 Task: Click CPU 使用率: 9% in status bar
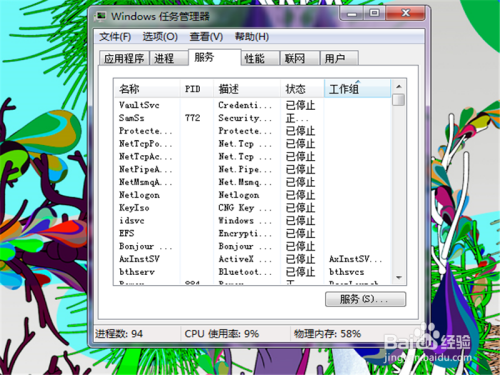click(x=222, y=334)
